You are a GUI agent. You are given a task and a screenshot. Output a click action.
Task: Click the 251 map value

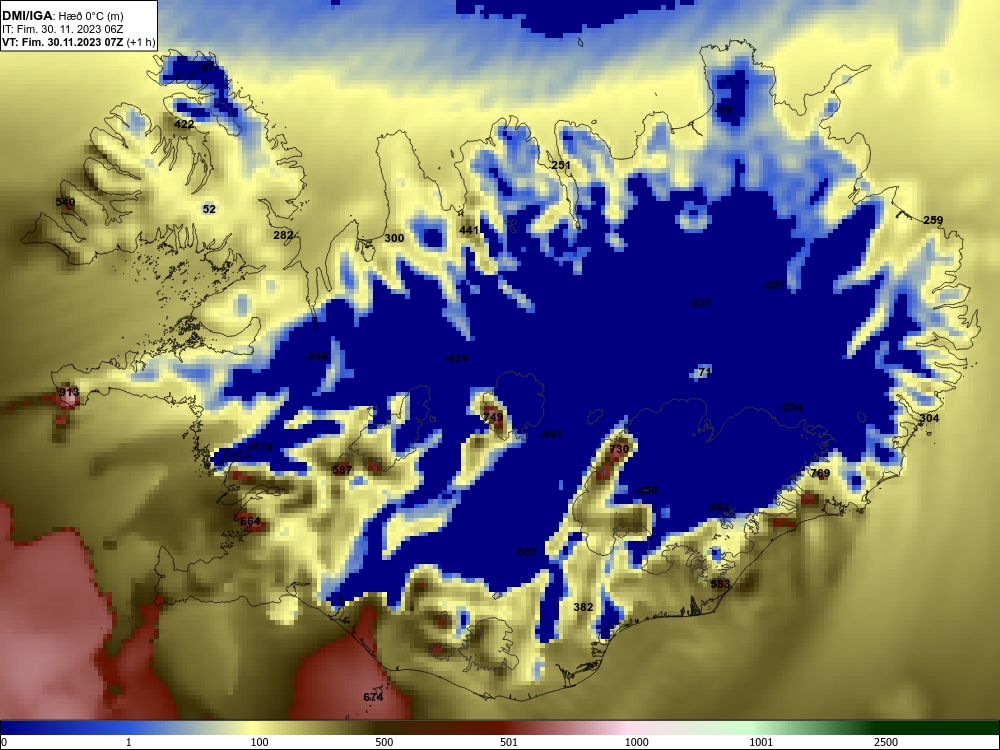(x=561, y=165)
